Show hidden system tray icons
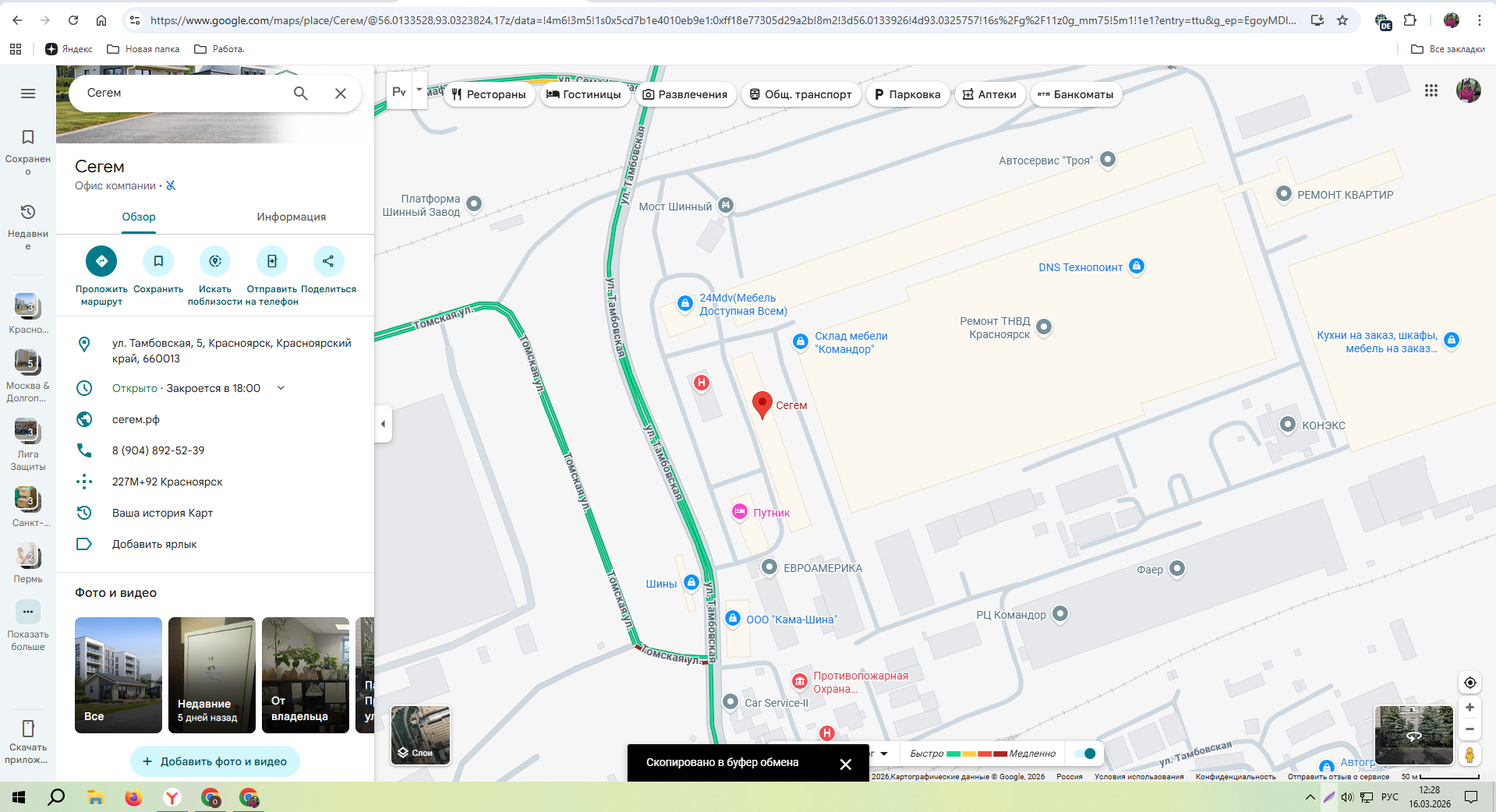The width and height of the screenshot is (1496, 812). (1310, 797)
